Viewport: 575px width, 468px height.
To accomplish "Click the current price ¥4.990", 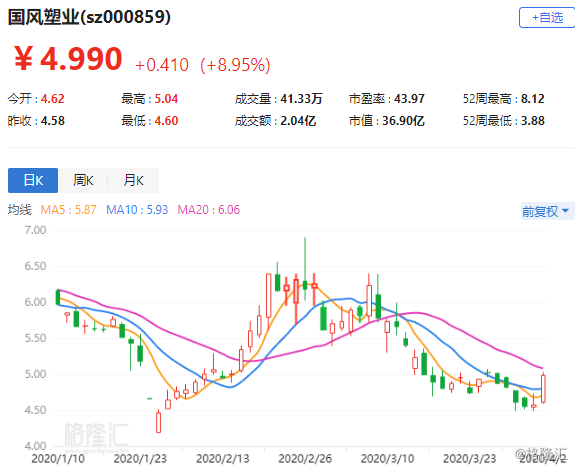I will (68, 58).
